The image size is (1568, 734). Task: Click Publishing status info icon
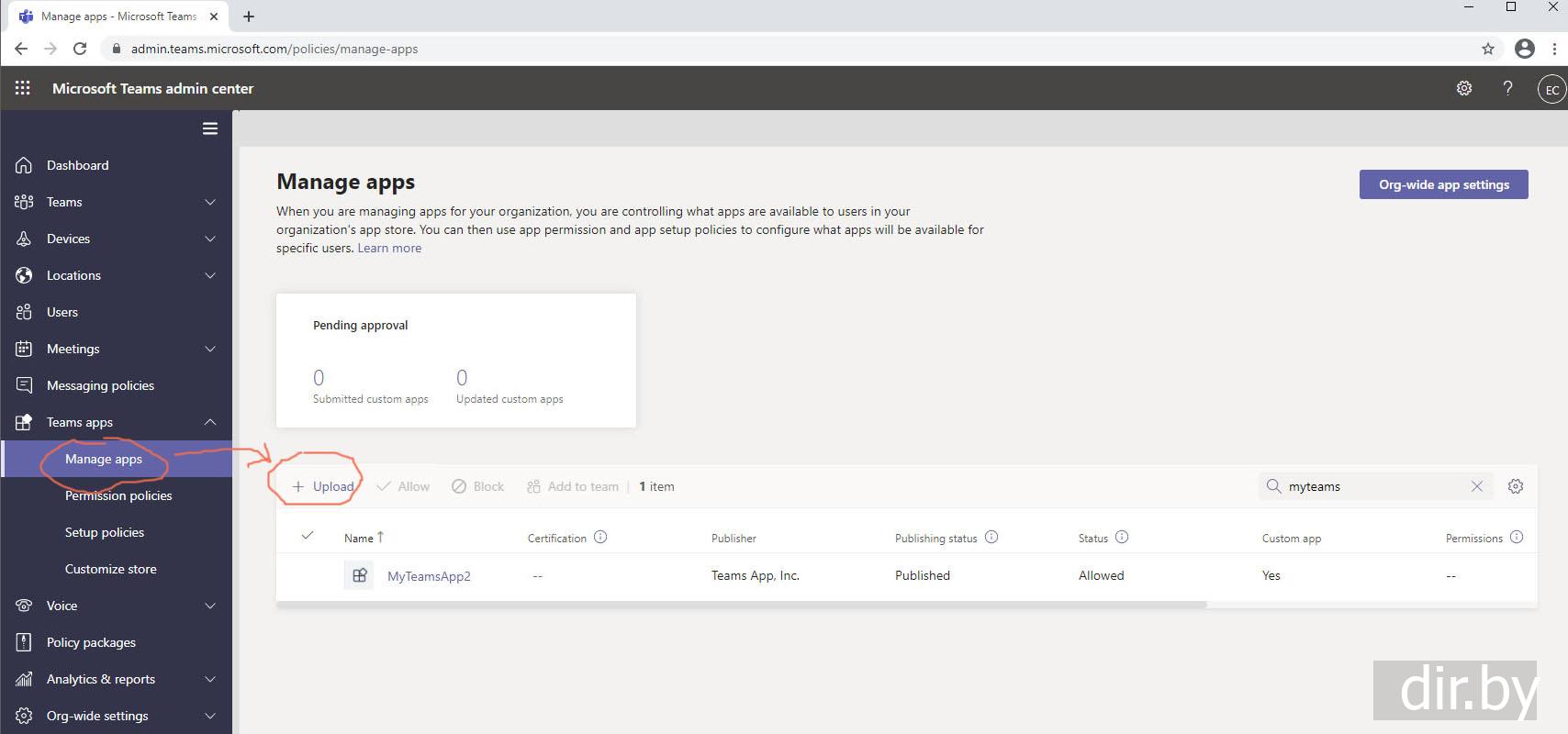pyautogui.click(x=991, y=538)
